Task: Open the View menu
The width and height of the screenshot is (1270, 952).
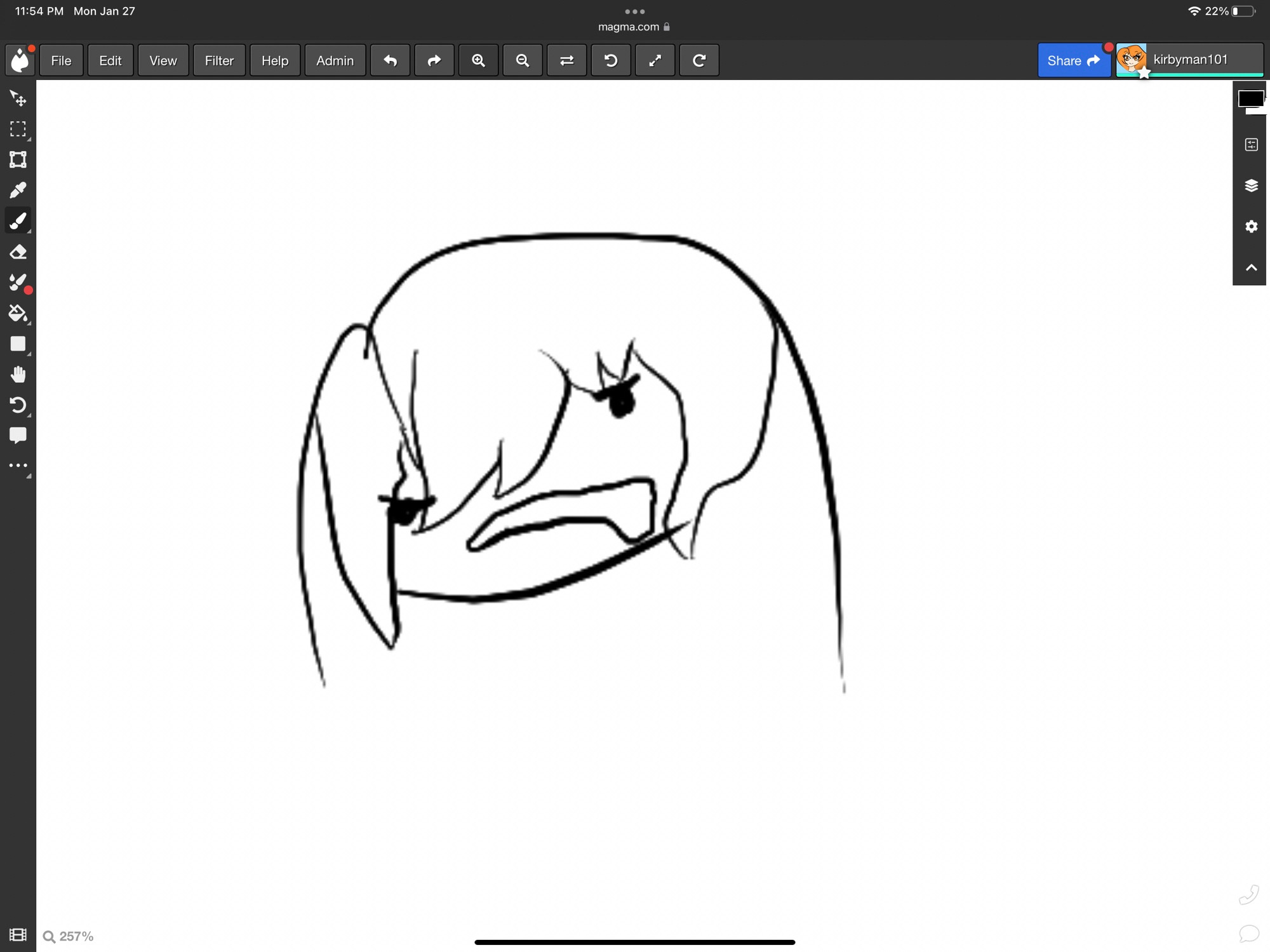Action: 163,60
